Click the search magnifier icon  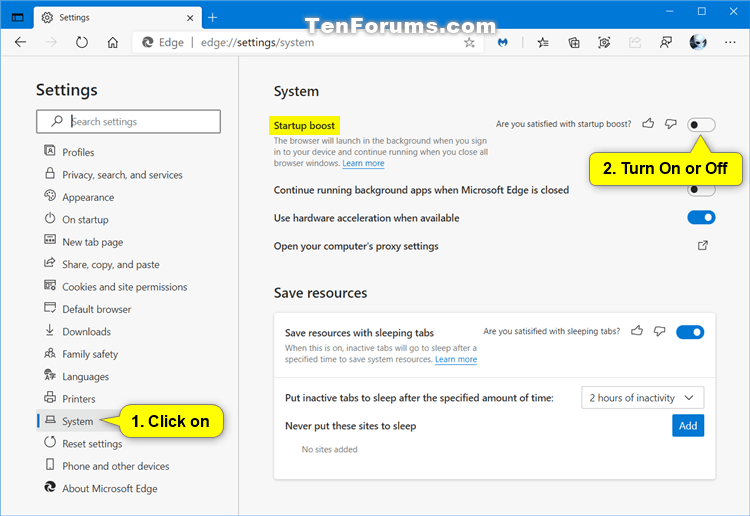[57, 121]
